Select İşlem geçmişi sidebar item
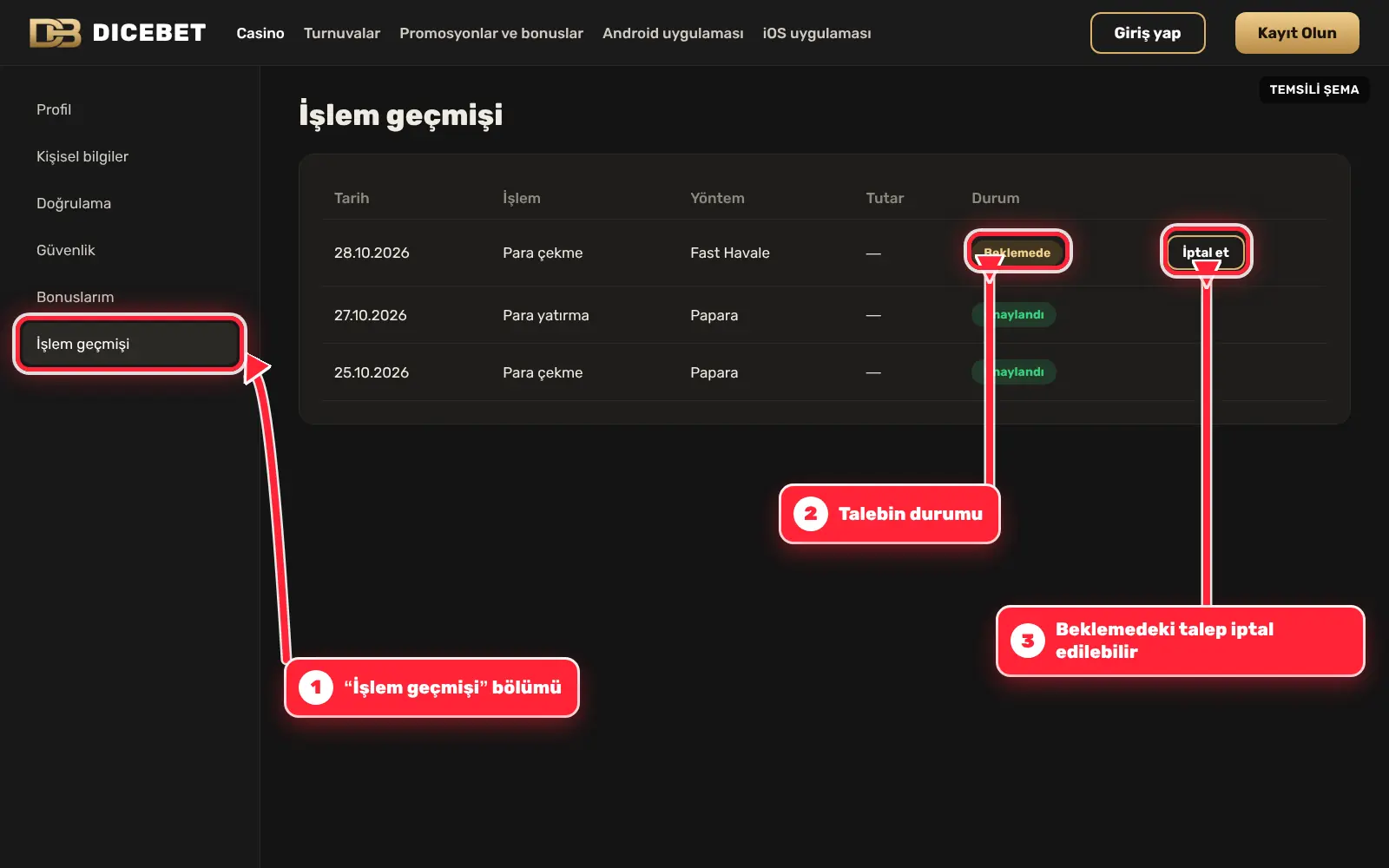 (129, 344)
